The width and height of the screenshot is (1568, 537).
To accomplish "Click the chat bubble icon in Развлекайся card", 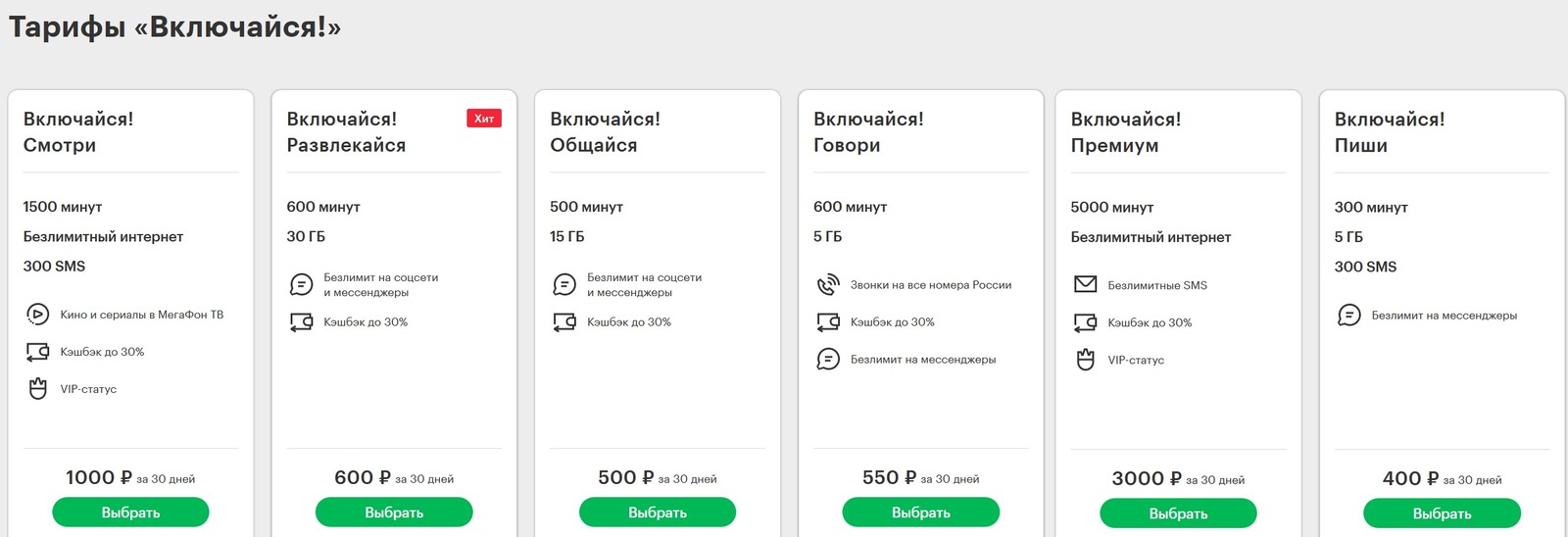I will tap(301, 285).
